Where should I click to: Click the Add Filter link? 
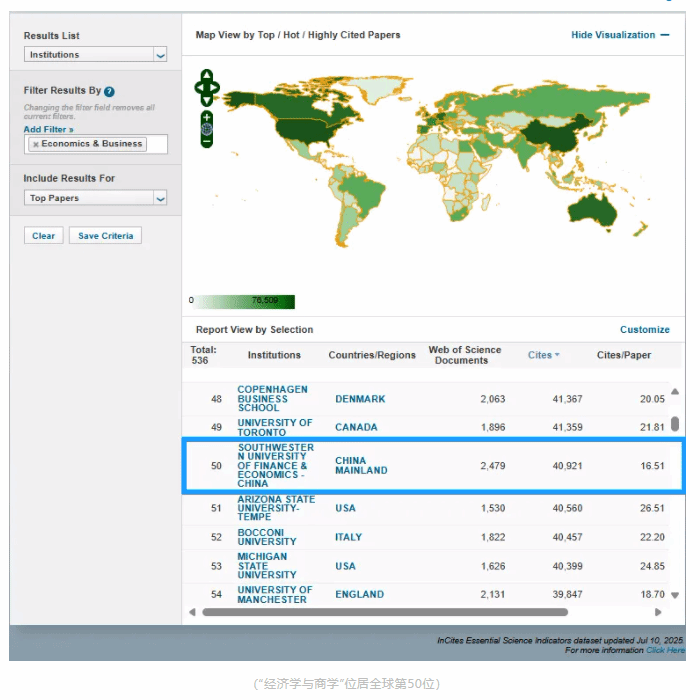(x=48, y=129)
